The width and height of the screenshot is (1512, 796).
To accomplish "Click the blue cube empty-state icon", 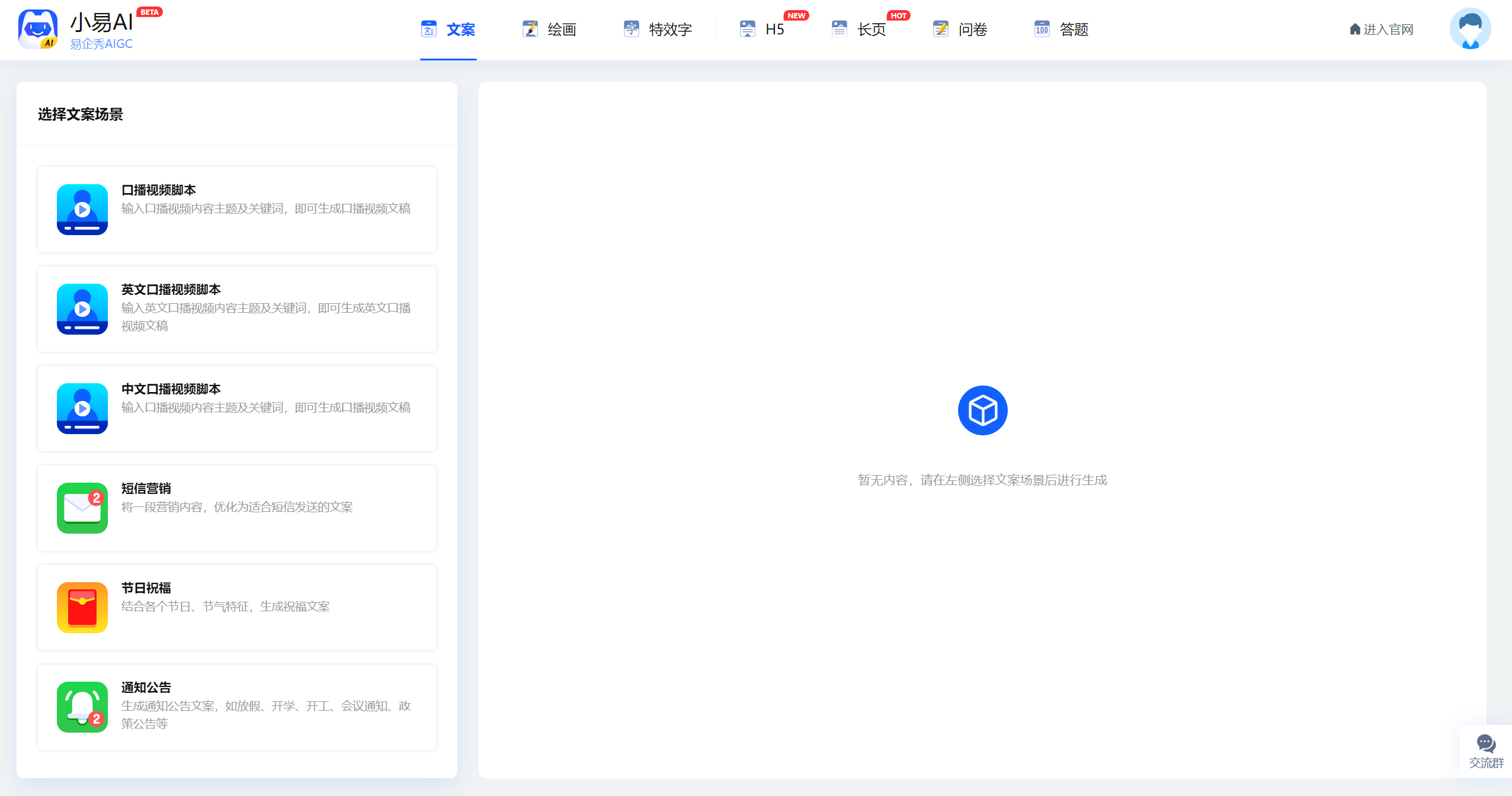I will pos(982,409).
